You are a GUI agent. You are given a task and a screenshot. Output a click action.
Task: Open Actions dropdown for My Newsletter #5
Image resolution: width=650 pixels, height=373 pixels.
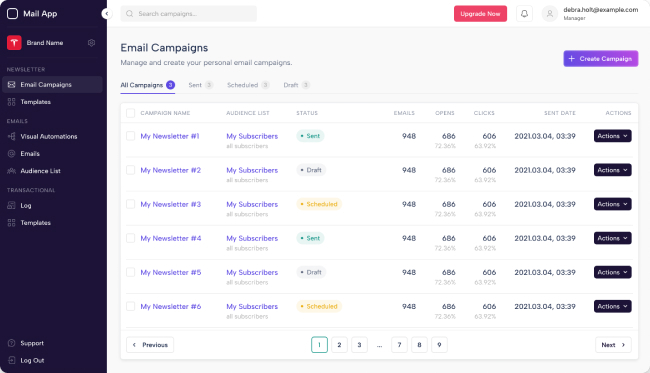tap(613, 272)
